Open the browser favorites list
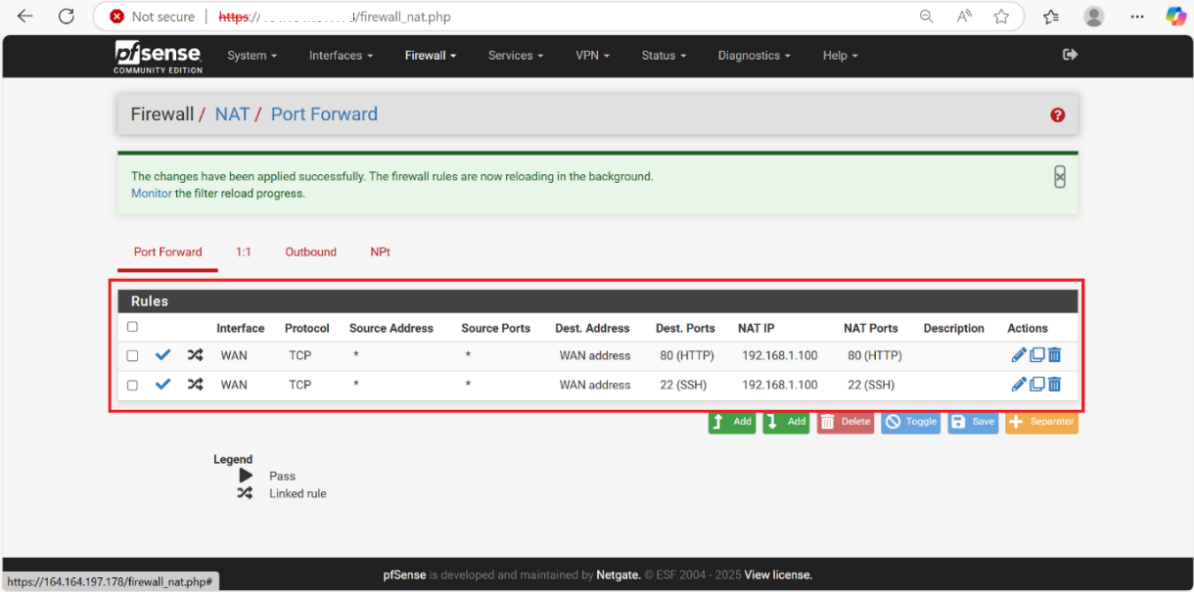 1051,16
